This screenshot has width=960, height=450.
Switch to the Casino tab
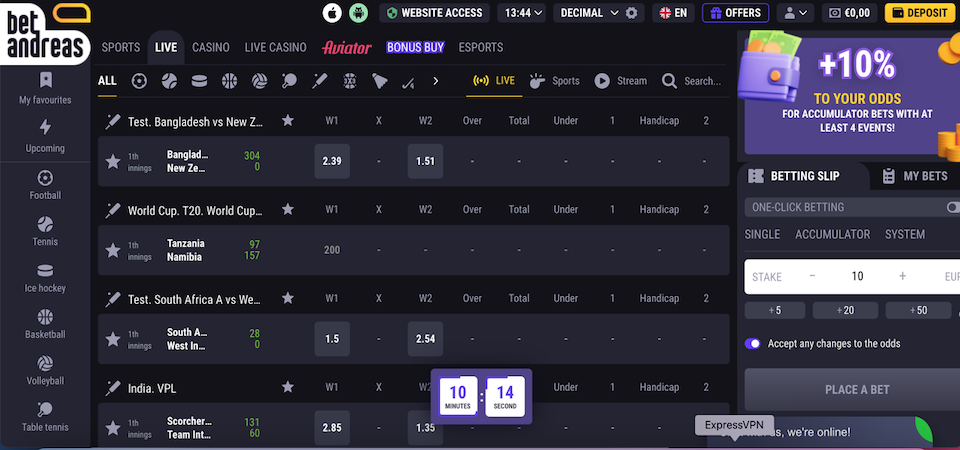click(210, 47)
